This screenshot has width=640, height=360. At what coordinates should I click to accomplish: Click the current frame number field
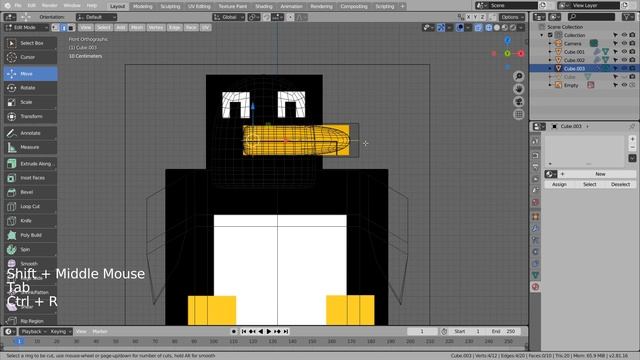pos(422,331)
